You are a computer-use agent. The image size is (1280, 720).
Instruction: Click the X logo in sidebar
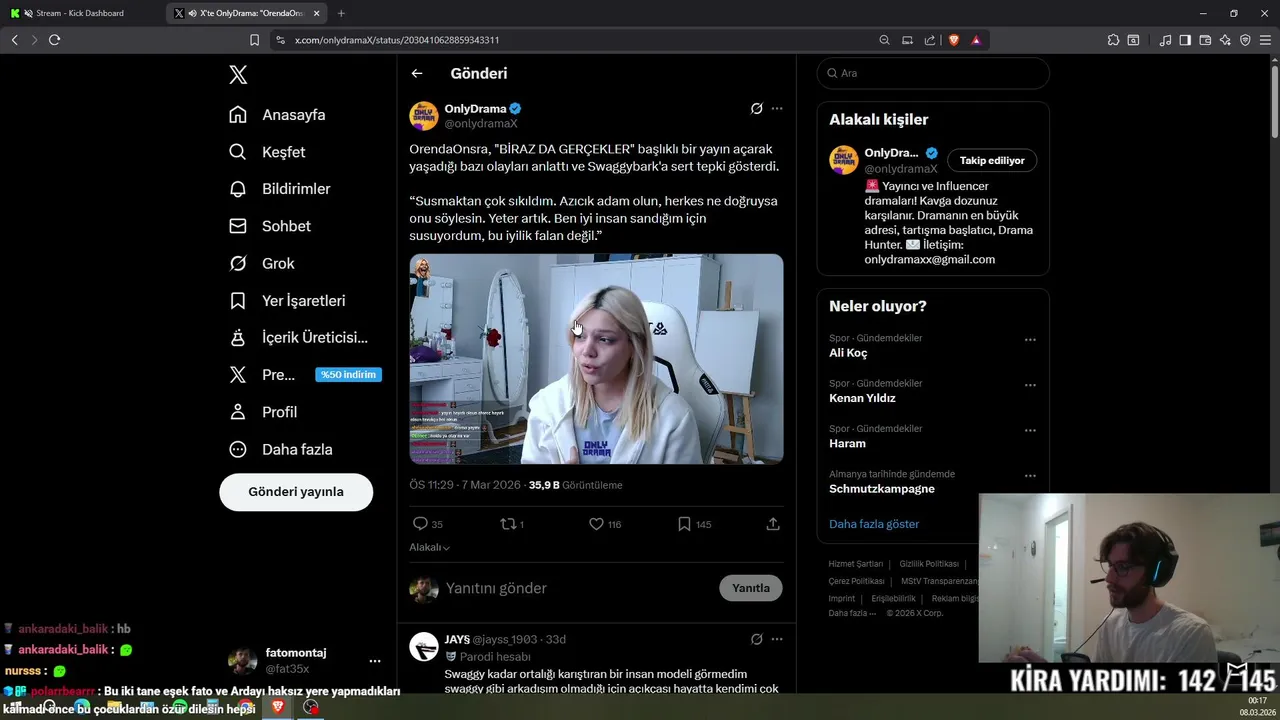click(238, 74)
